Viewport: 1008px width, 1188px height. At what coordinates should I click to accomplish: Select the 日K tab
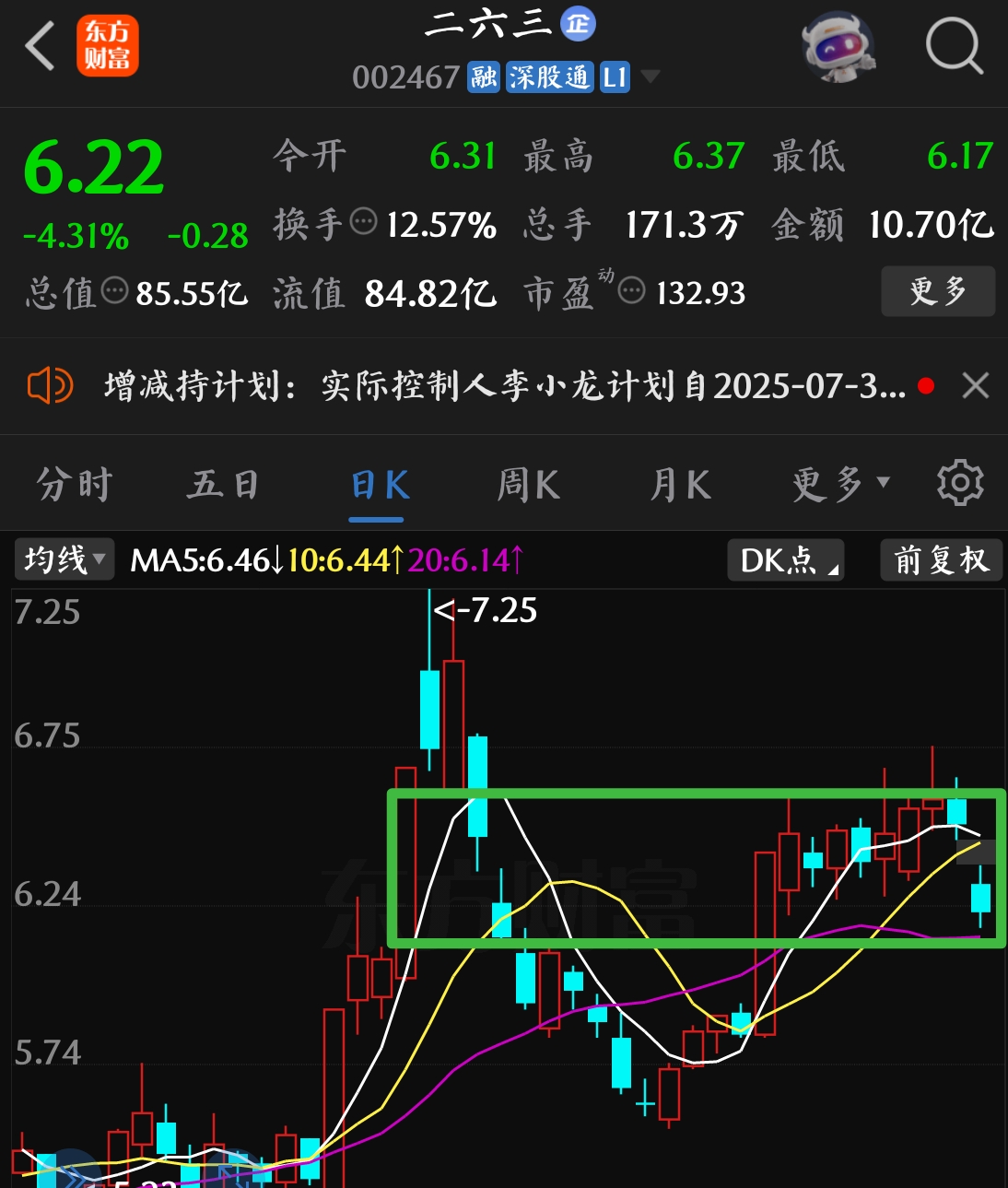point(380,484)
